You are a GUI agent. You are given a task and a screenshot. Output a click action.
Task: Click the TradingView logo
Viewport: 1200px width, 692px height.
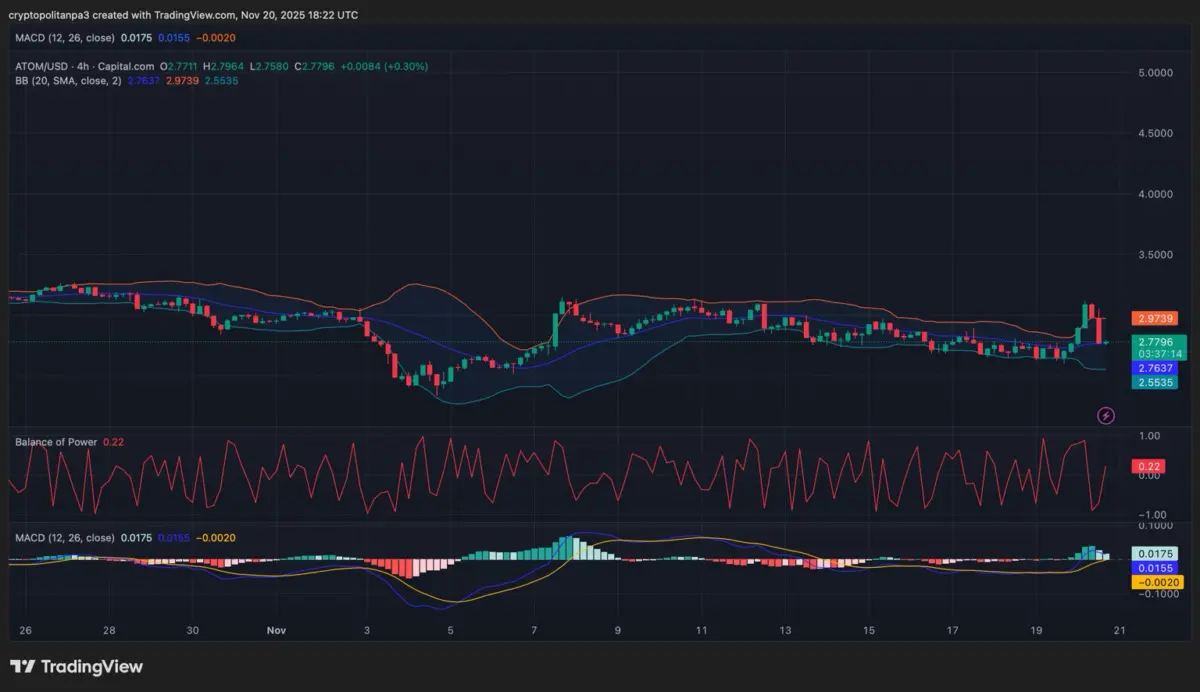(x=77, y=667)
